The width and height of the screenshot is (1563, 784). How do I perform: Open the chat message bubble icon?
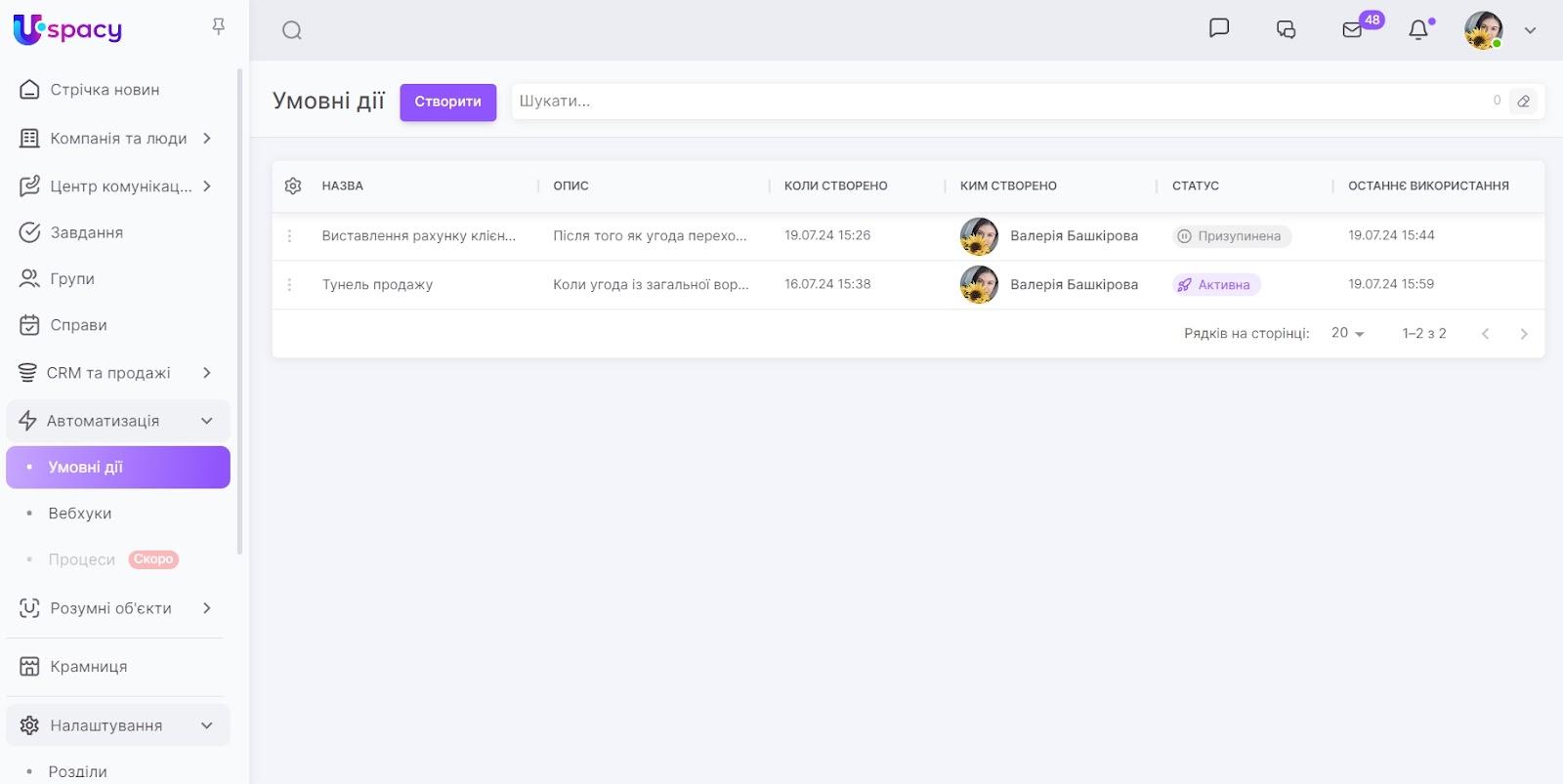click(x=1219, y=28)
